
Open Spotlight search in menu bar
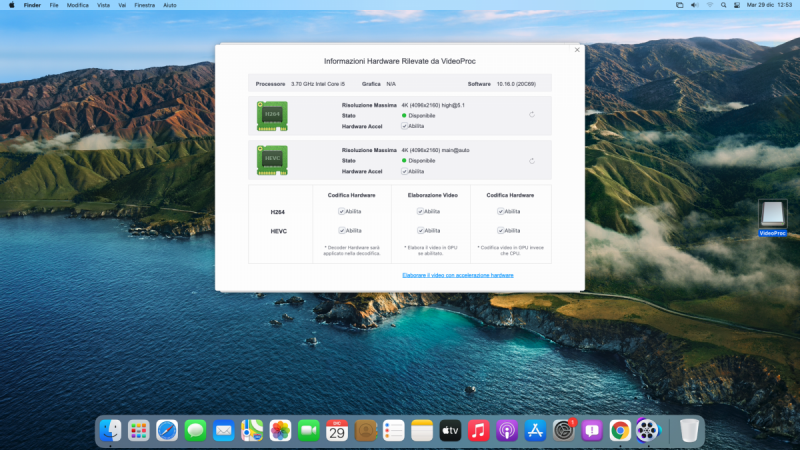(x=709, y=5)
